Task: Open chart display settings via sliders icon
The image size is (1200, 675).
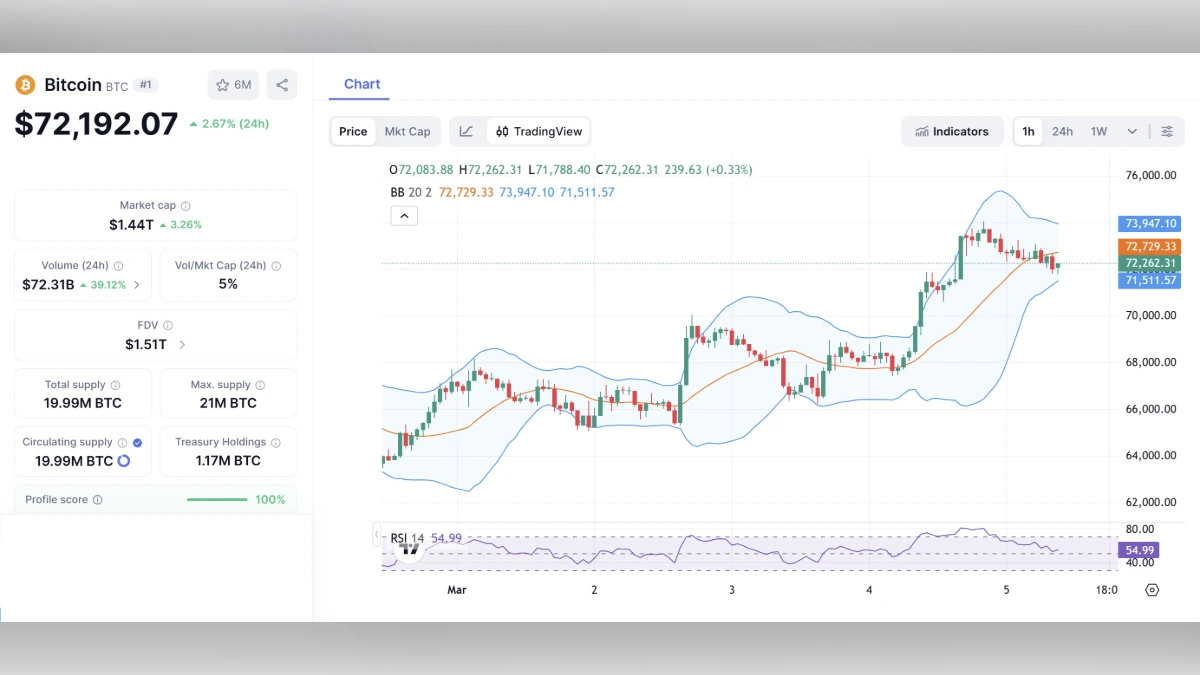Action: coord(1167,131)
